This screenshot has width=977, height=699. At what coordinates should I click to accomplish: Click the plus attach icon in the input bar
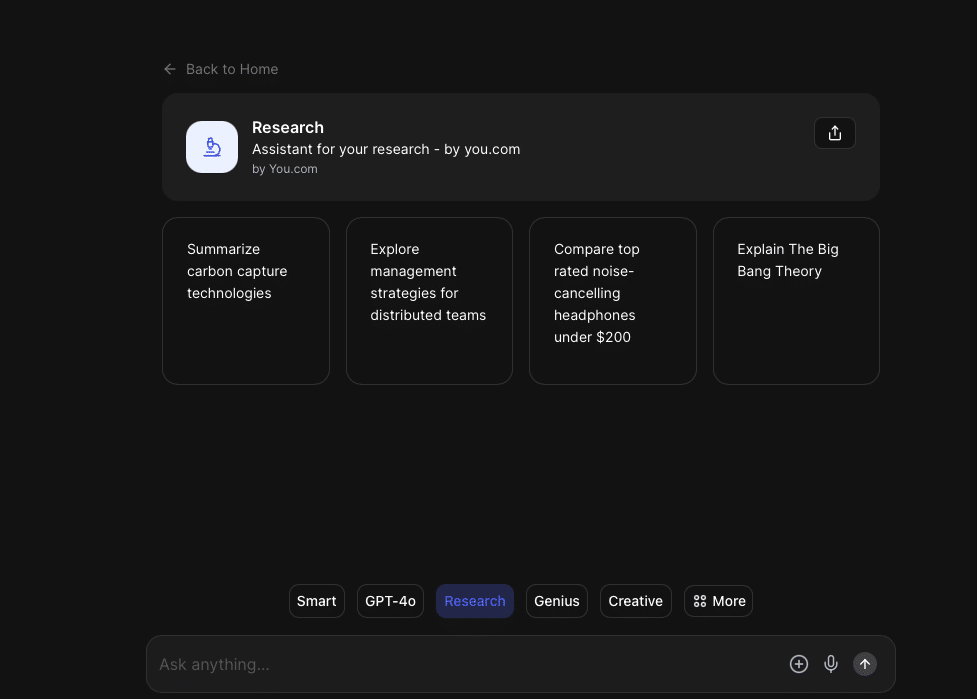tap(798, 664)
